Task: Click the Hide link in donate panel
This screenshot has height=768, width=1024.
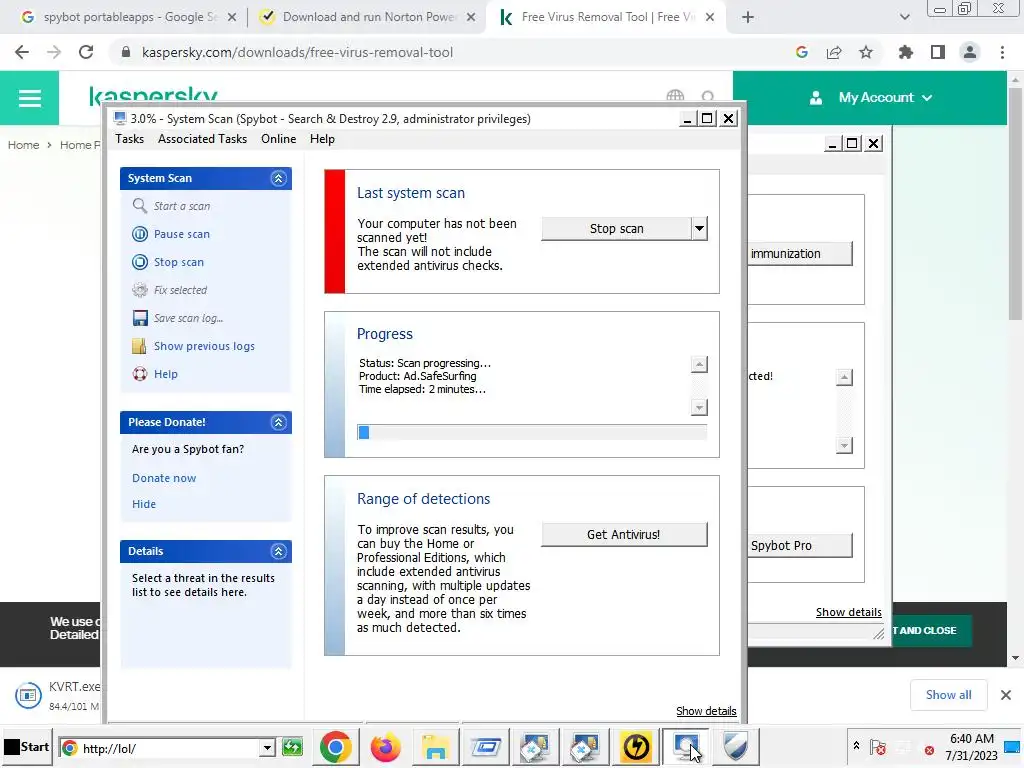Action: coord(144,504)
